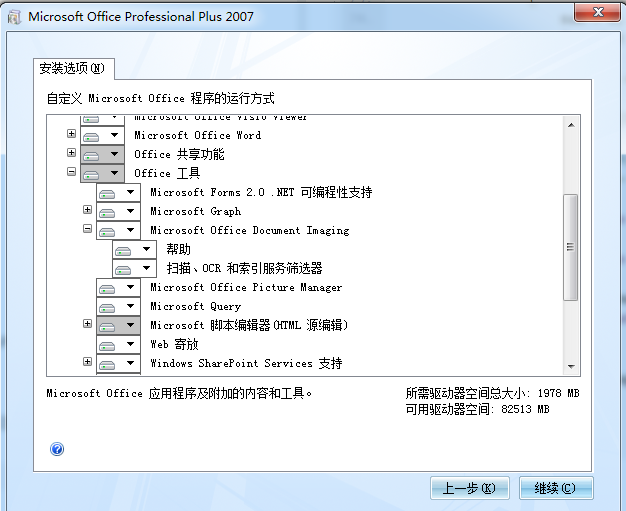Select the Office 工具 row text
This screenshot has height=511, width=626.
click(x=167, y=173)
